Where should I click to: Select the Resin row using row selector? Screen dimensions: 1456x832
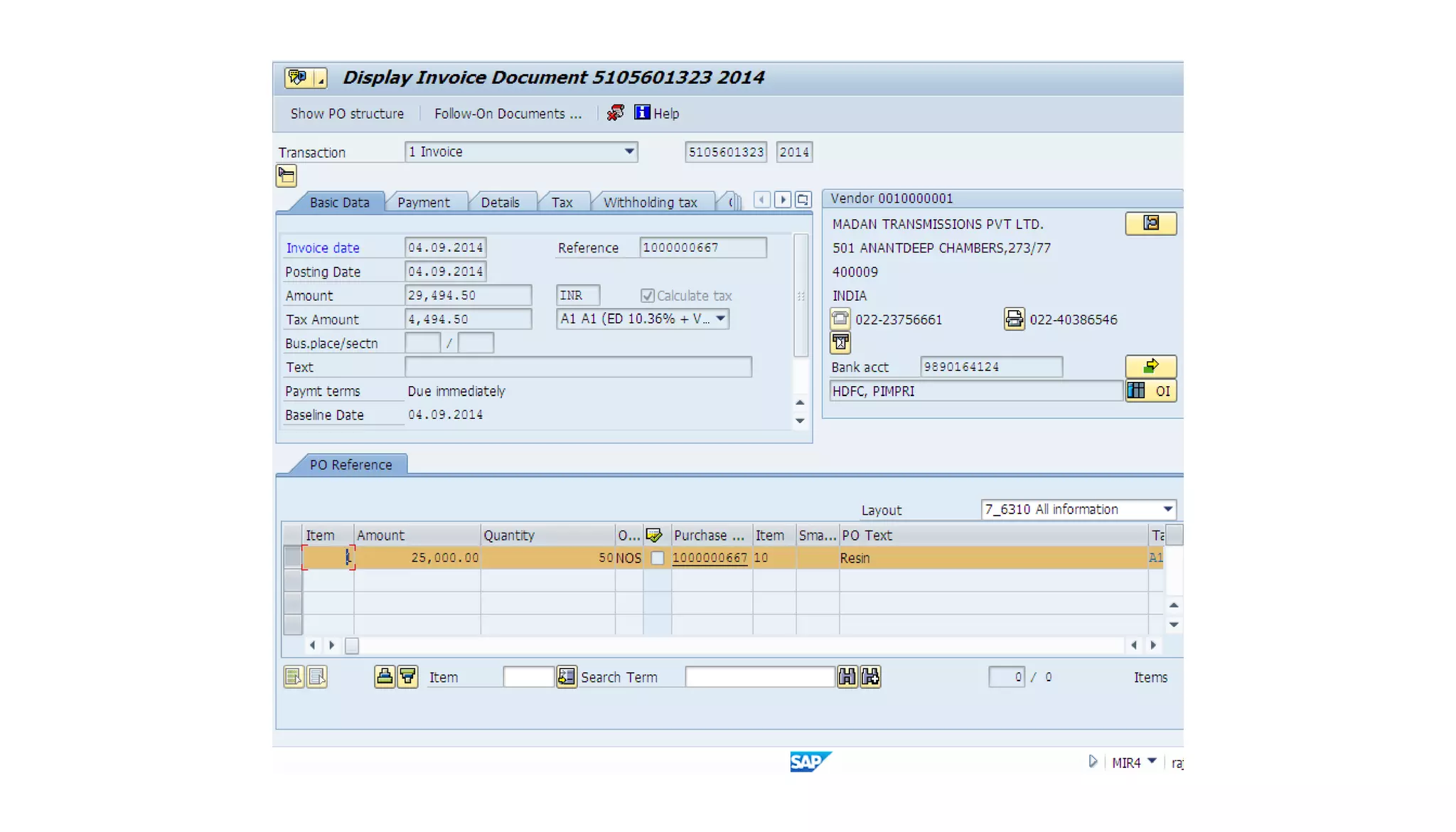(x=292, y=557)
